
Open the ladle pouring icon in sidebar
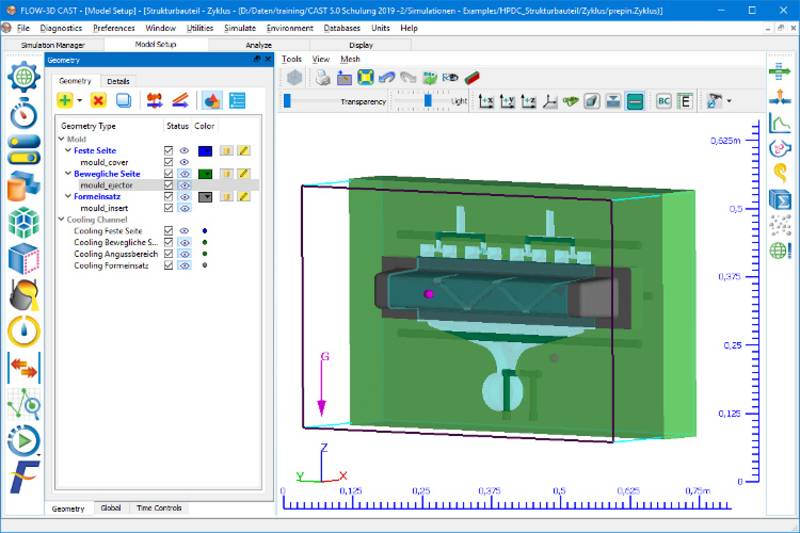(x=24, y=294)
